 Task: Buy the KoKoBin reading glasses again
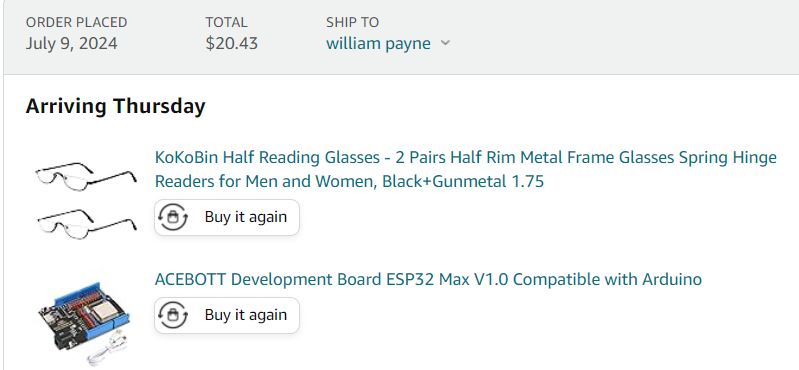(x=227, y=217)
